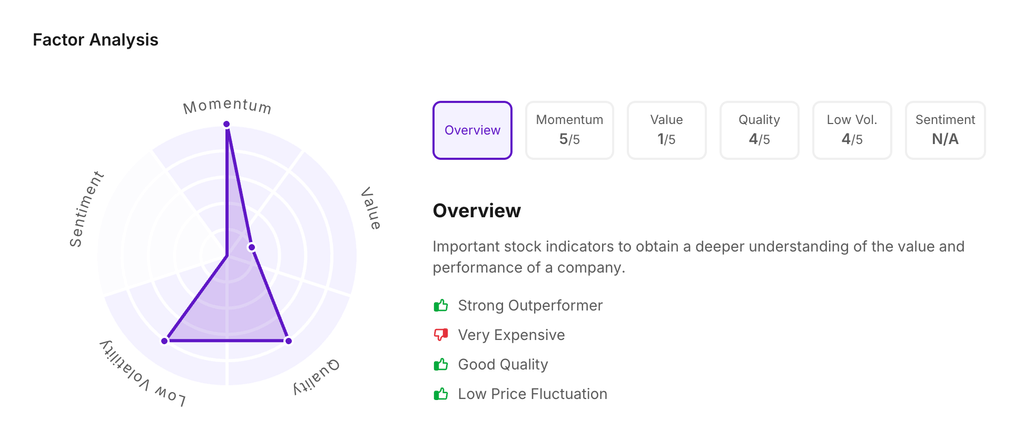Switch to the Value 1/5 tab
Screen dimensions: 1024x444
pyautogui.click(x=666, y=130)
